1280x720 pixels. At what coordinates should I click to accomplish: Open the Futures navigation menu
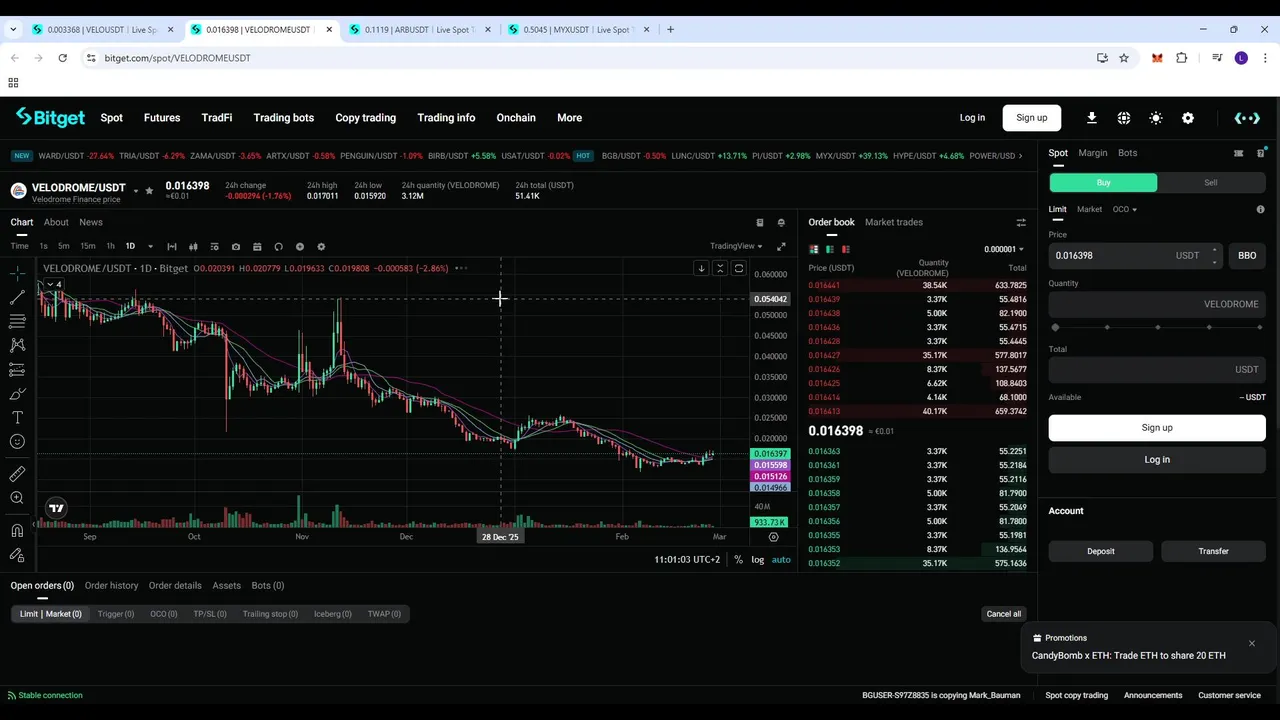pos(162,118)
